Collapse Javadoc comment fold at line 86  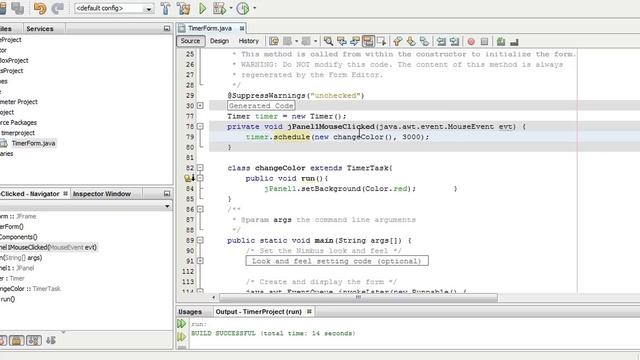tap(200, 209)
